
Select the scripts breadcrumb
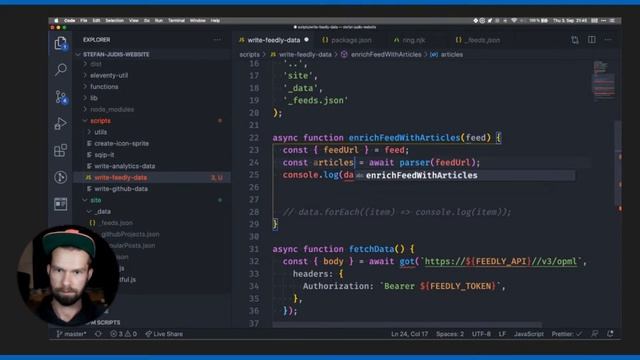[249, 54]
